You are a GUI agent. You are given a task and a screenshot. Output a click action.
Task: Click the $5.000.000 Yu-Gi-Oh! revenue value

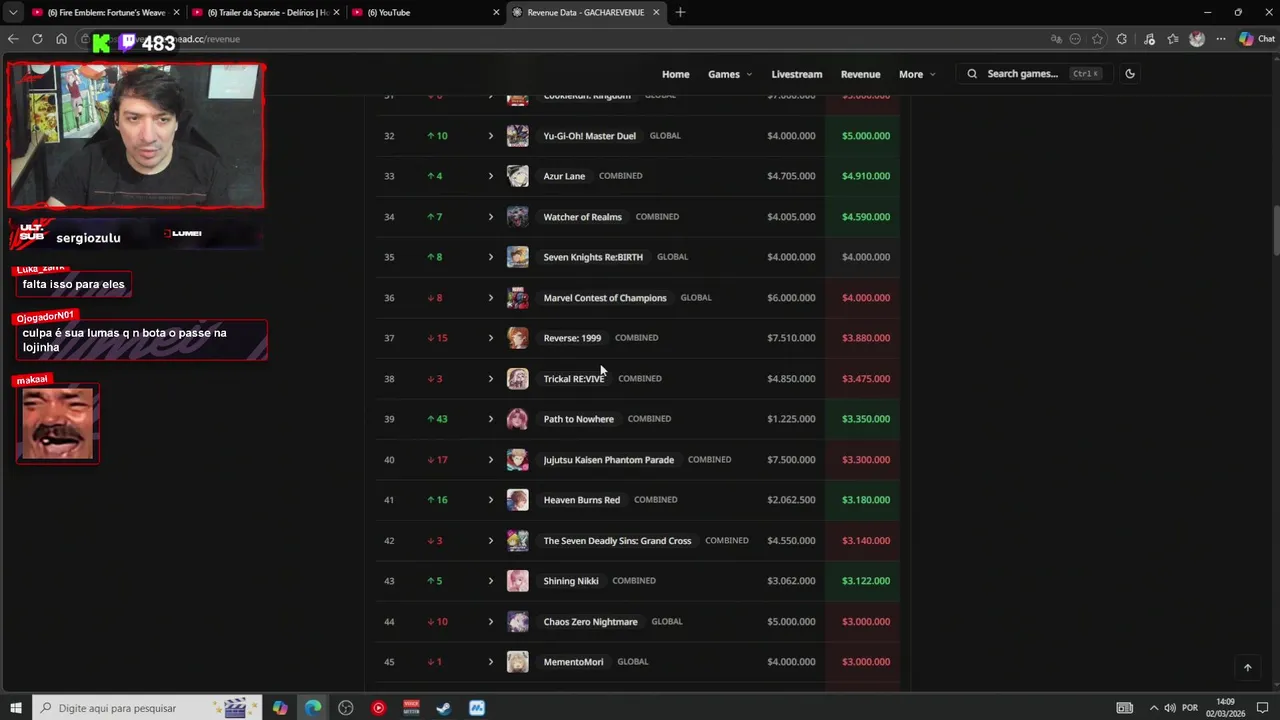coord(866,136)
